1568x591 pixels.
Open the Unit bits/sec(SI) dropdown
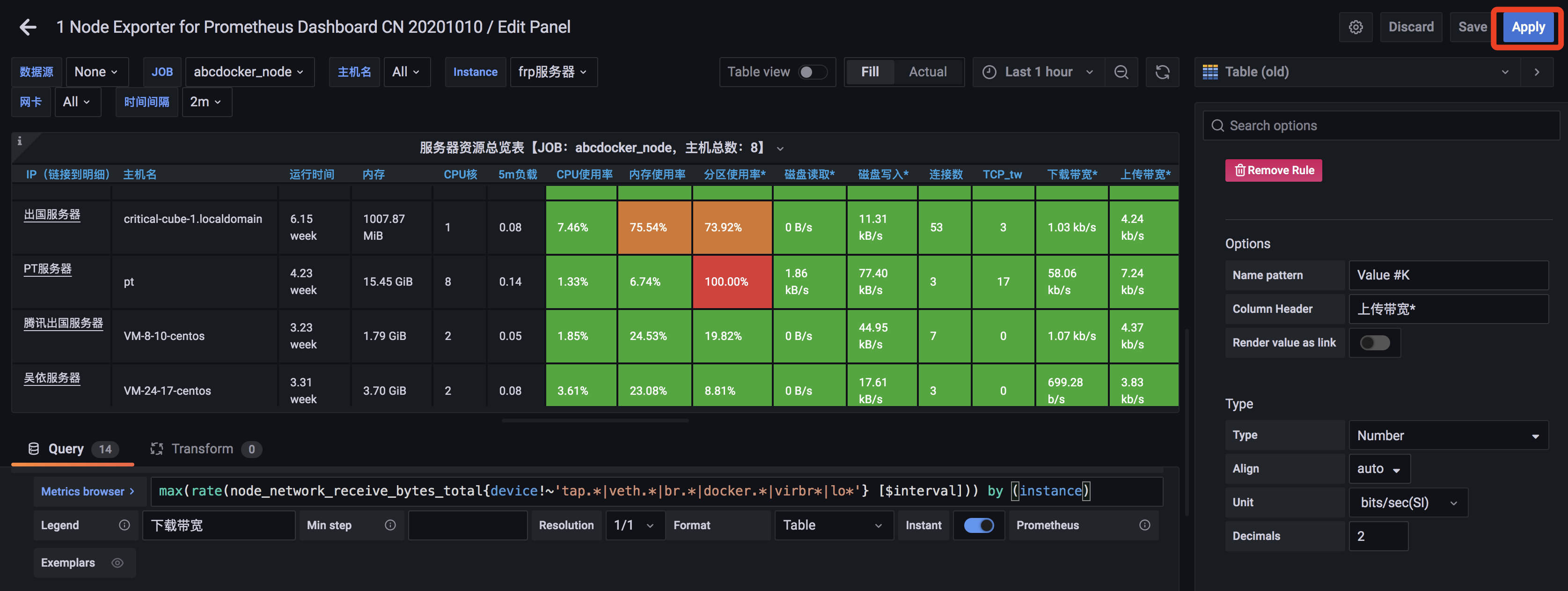(x=1408, y=502)
